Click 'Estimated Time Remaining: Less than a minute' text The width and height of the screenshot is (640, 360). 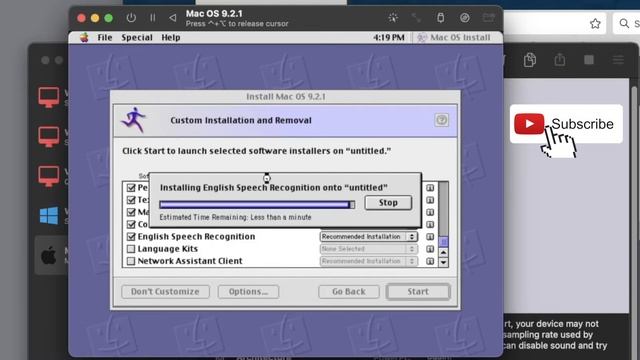pyautogui.click(x=236, y=217)
